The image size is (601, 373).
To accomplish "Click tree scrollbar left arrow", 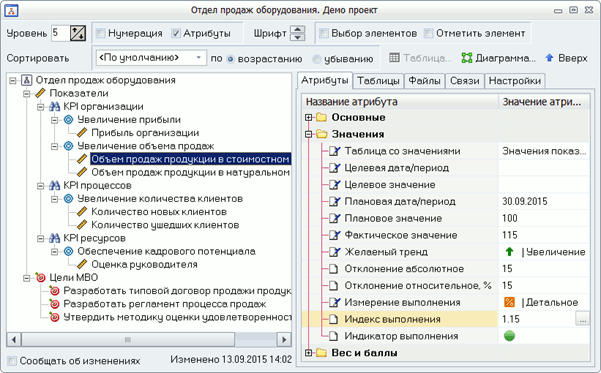I will pyautogui.click(x=14, y=339).
